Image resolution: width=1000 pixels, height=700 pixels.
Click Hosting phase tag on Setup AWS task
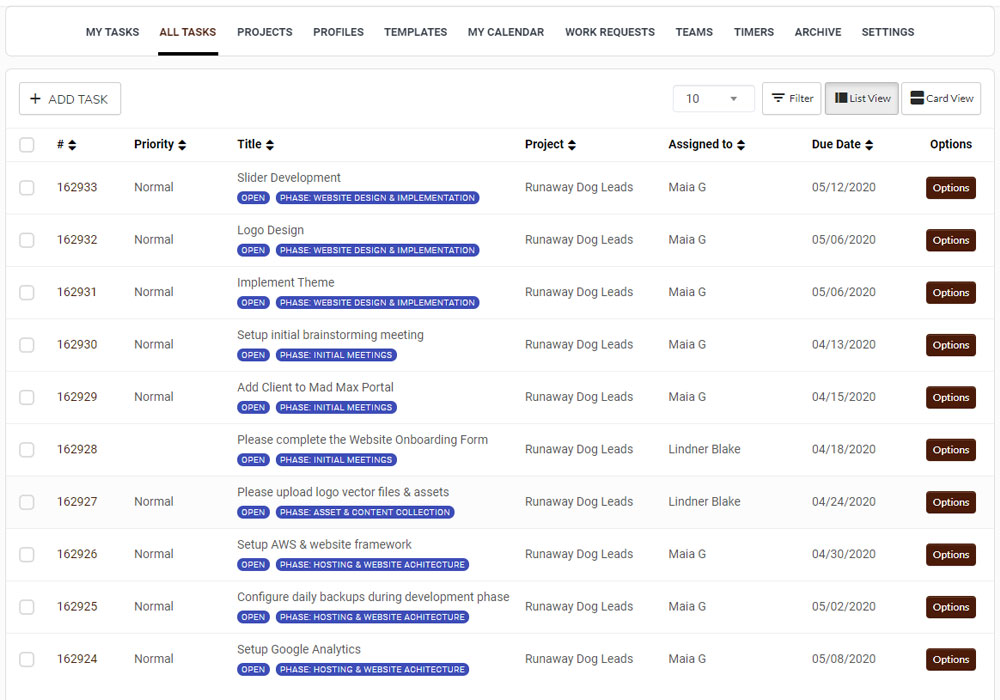click(x=372, y=565)
